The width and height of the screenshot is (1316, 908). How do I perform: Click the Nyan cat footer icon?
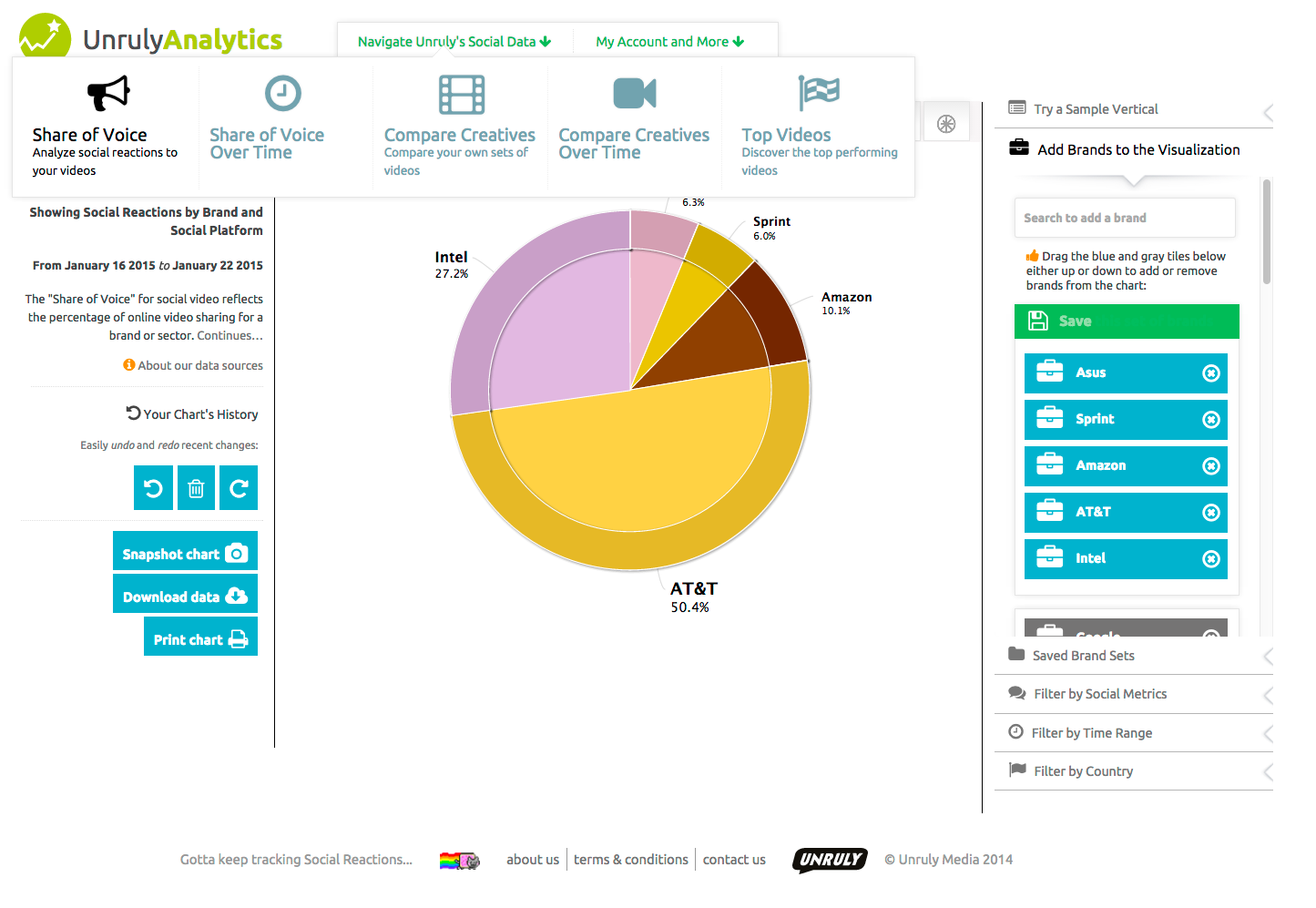click(x=460, y=861)
